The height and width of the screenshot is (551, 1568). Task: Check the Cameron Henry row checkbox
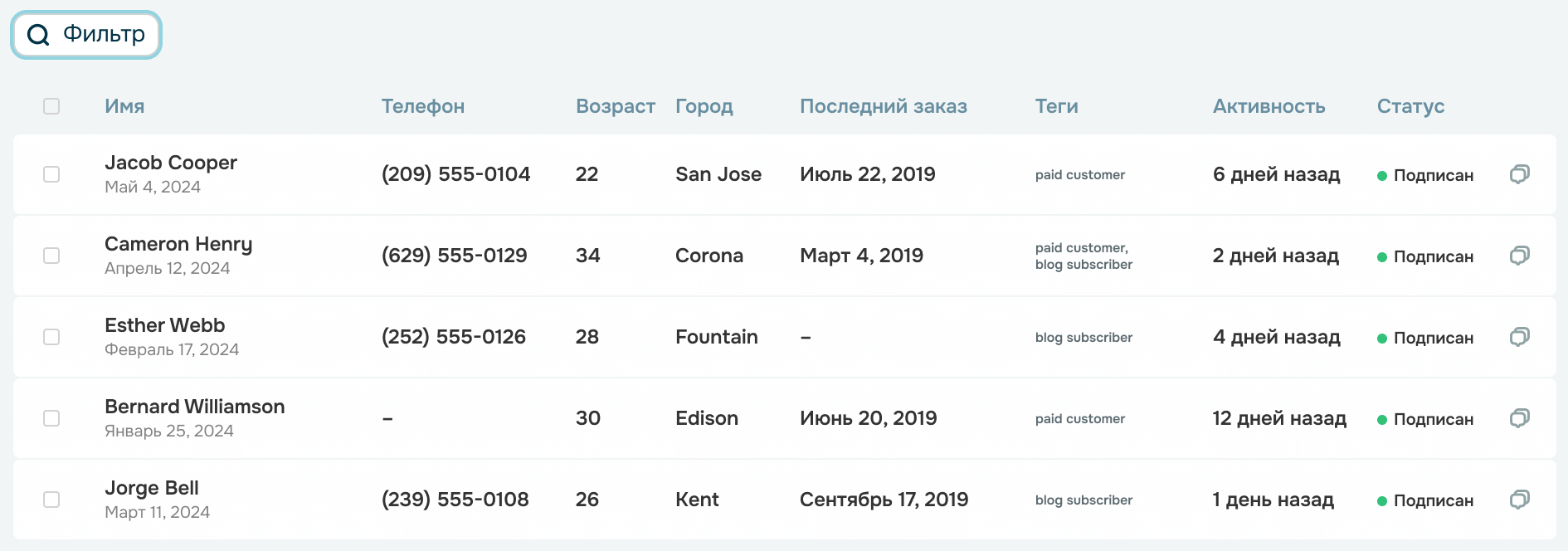[x=51, y=256]
